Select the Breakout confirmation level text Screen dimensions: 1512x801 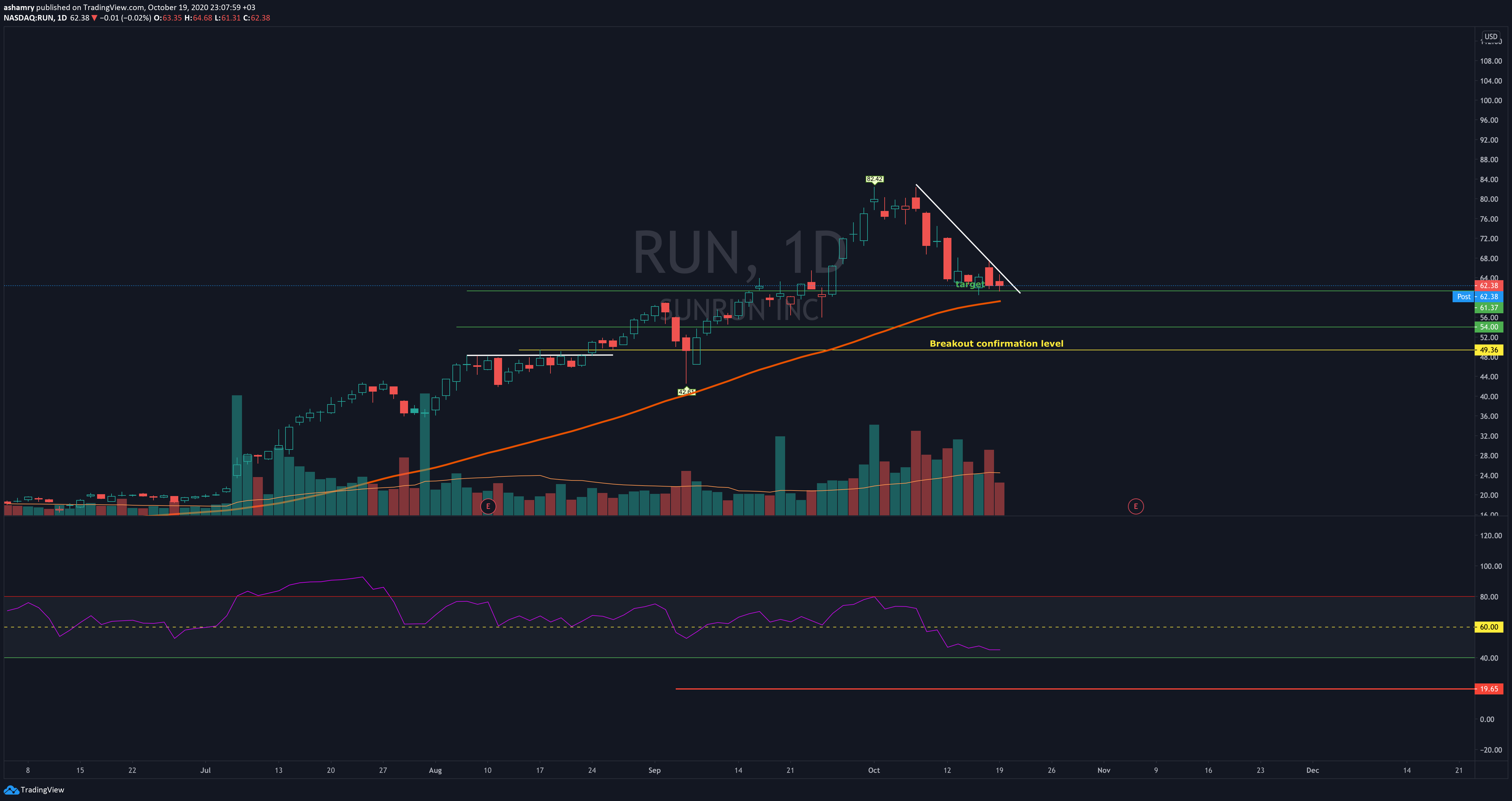pyautogui.click(x=996, y=344)
